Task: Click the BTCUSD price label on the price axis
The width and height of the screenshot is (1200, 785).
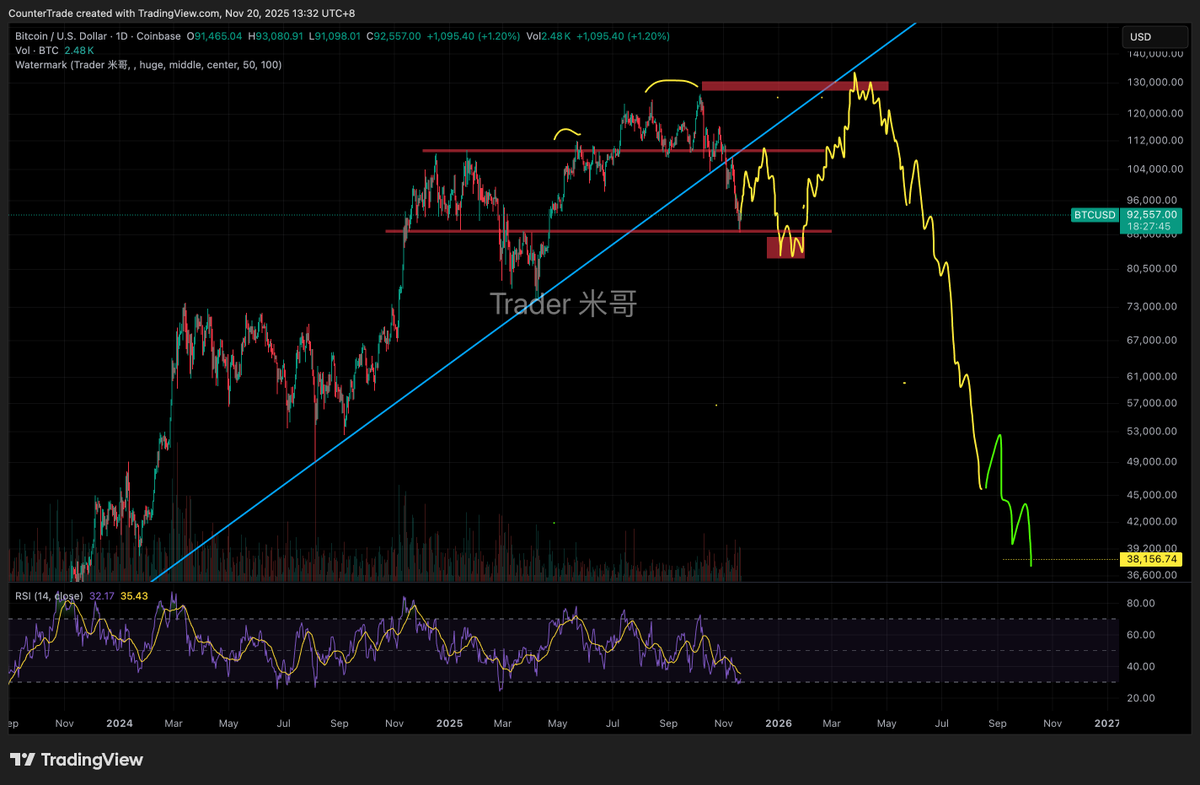Action: (1094, 214)
